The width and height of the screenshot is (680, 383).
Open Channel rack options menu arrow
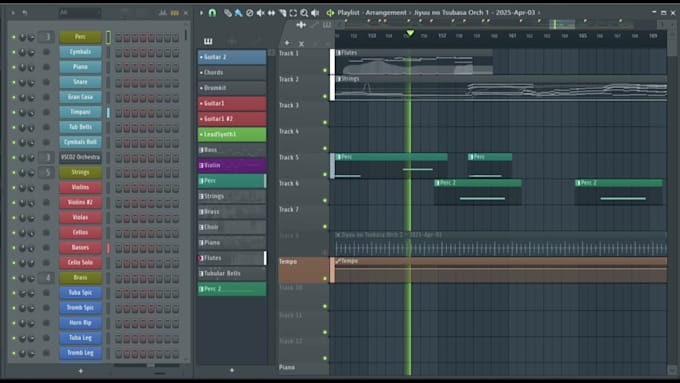pyautogui.click(x=13, y=13)
